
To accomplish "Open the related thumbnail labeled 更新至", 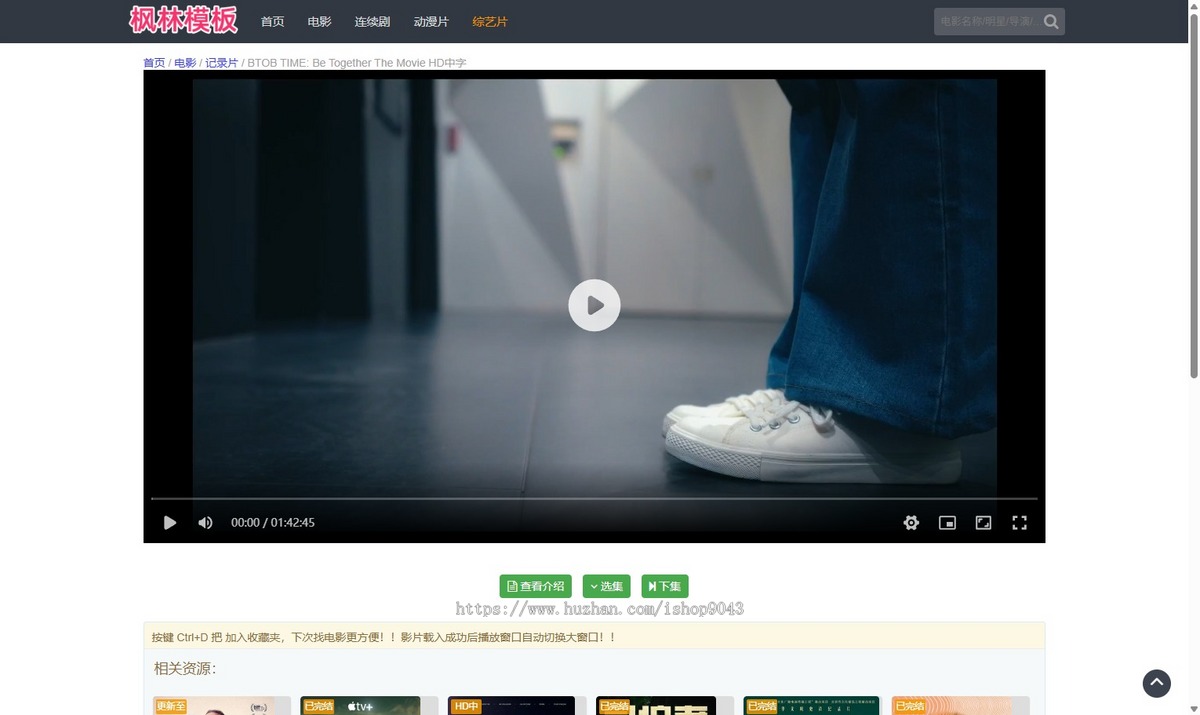I will click(221, 705).
